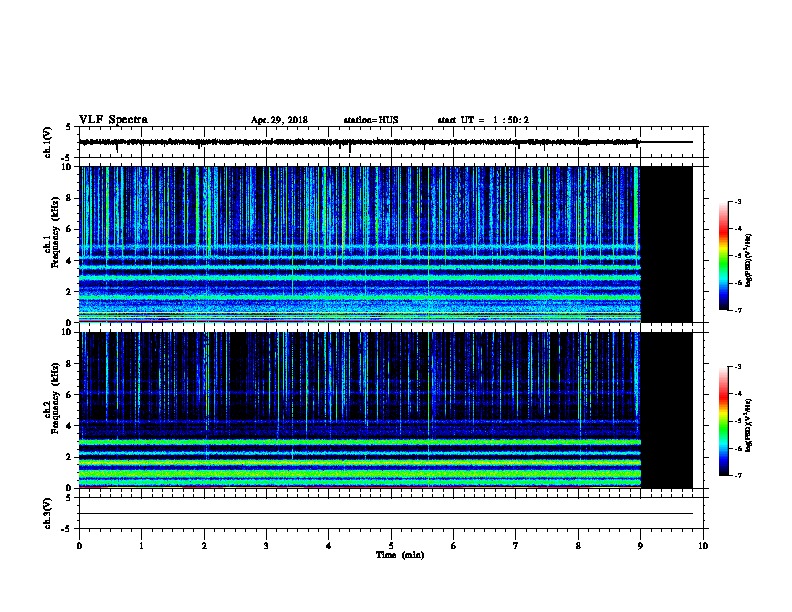
Task: Click the log(PSD) label beside ch.2 color bar
Action: (x=749, y=426)
